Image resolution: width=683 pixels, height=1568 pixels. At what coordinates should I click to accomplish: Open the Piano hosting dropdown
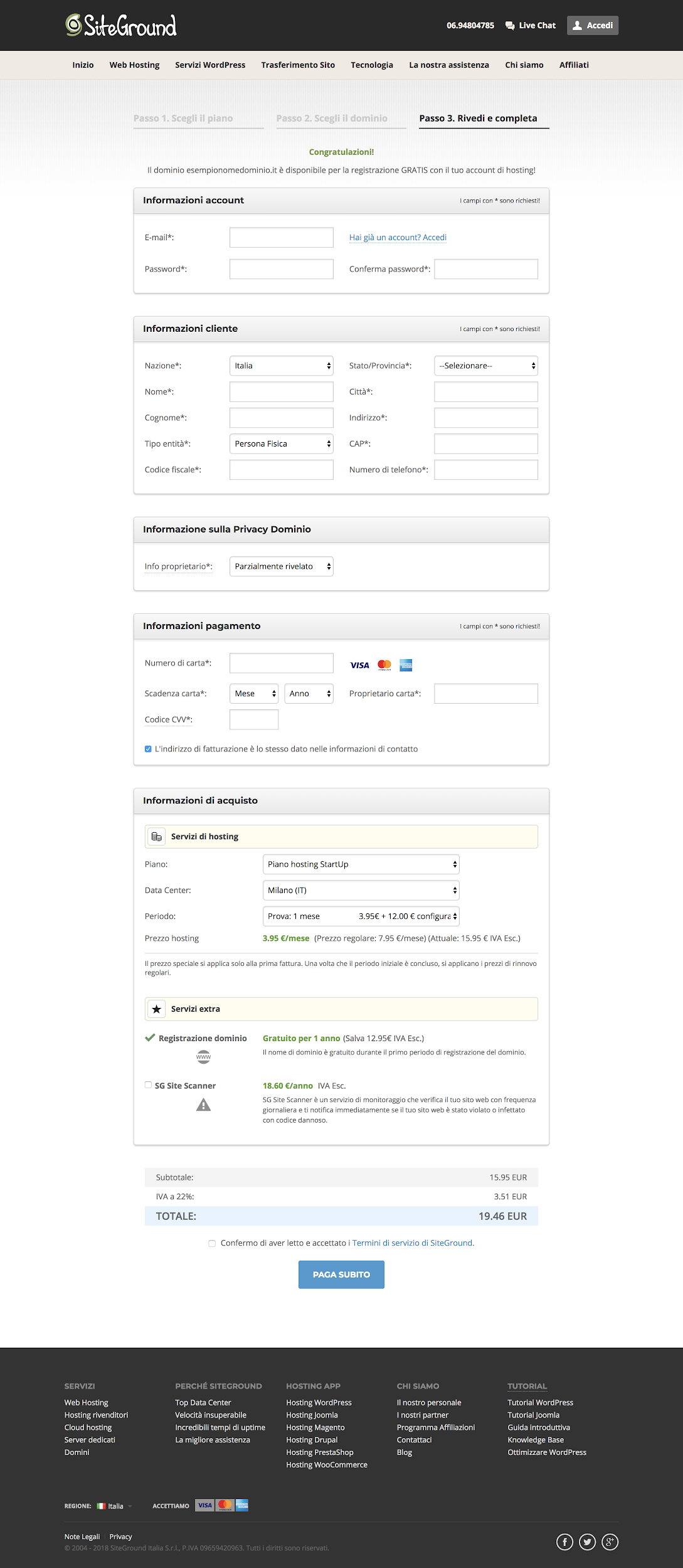[x=361, y=864]
